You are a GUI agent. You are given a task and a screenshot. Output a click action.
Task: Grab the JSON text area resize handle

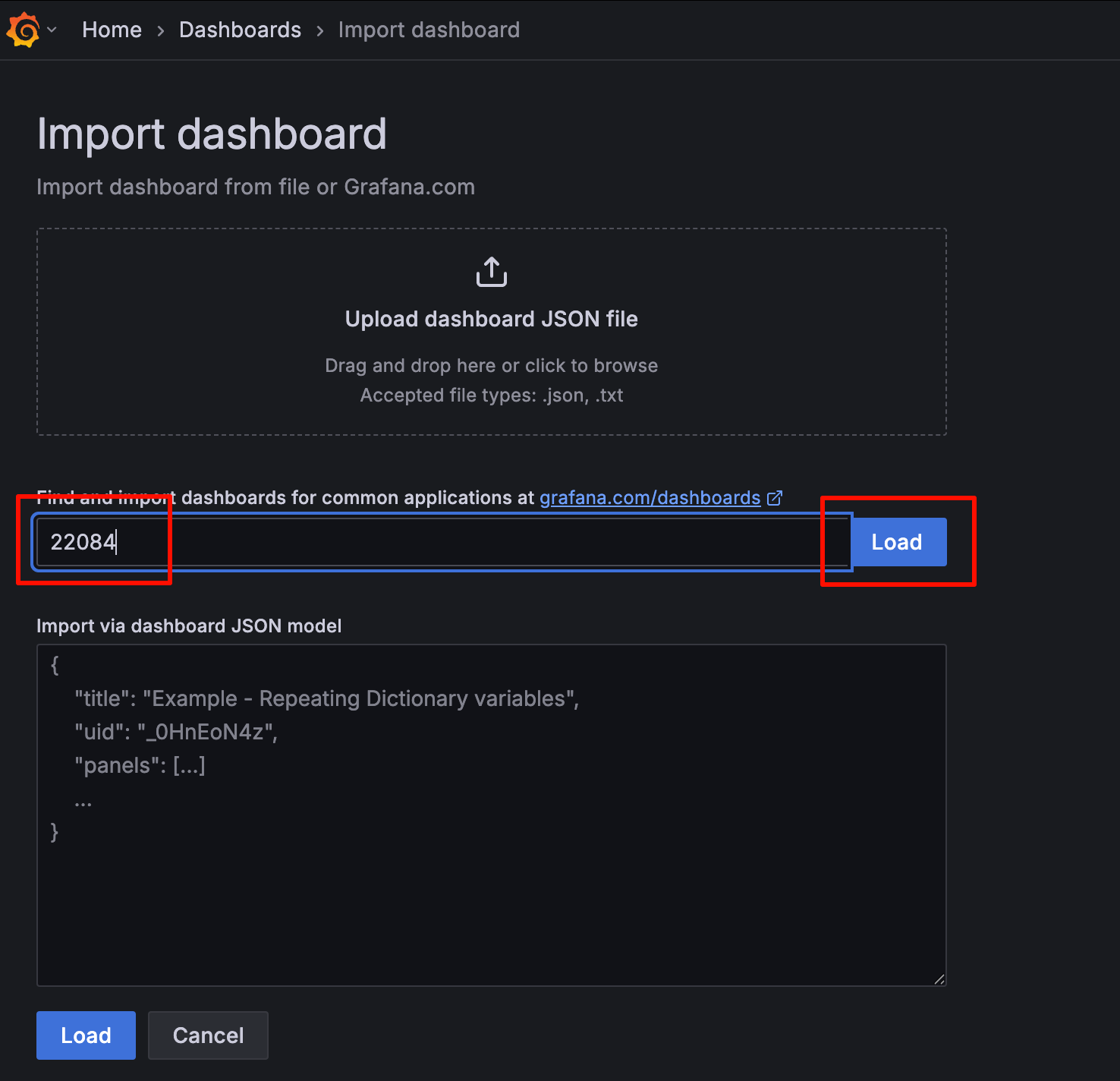[x=939, y=979]
